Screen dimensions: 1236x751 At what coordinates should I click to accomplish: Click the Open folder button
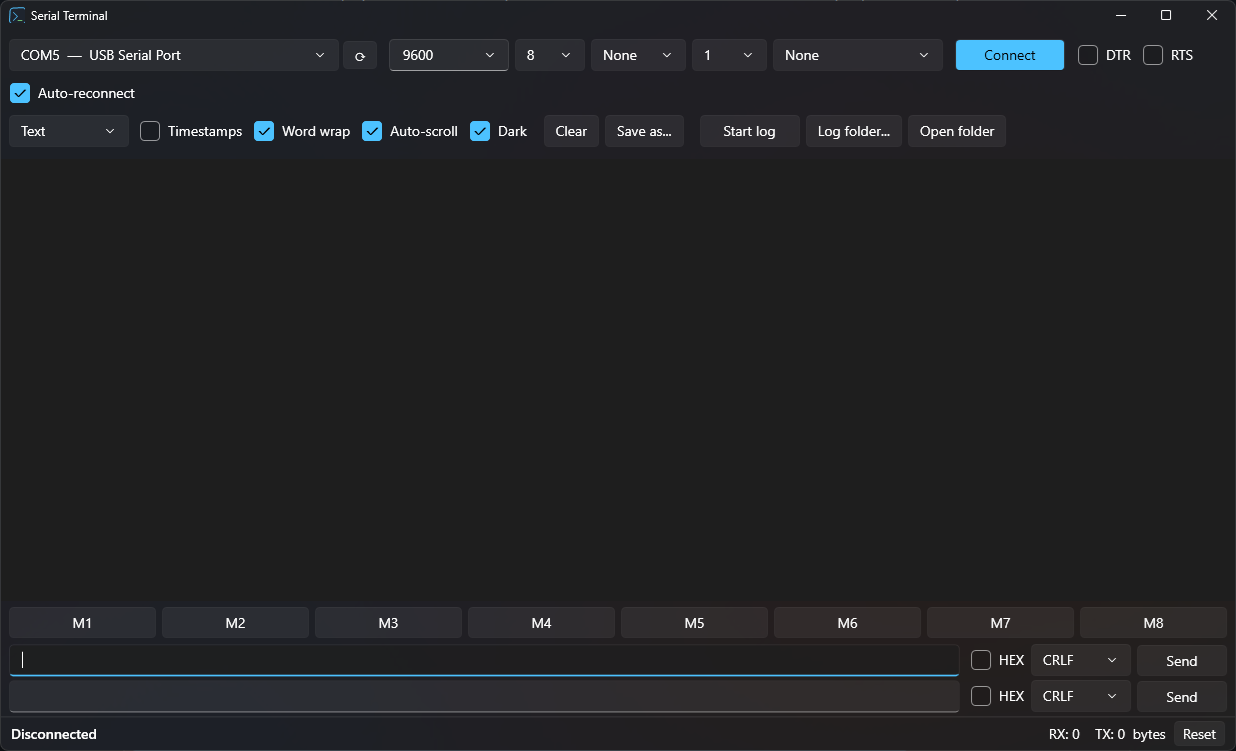957,131
